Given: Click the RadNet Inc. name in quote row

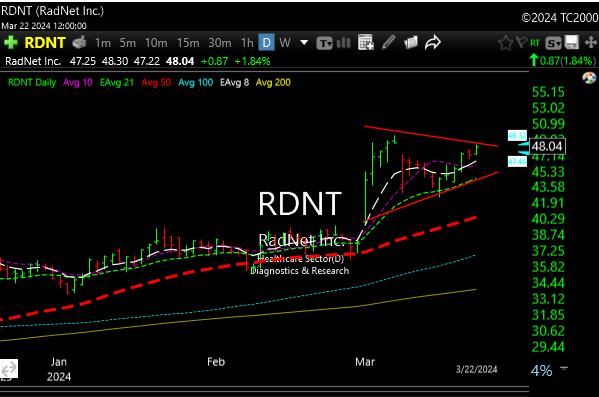Looking at the screenshot, I should coord(33,61).
